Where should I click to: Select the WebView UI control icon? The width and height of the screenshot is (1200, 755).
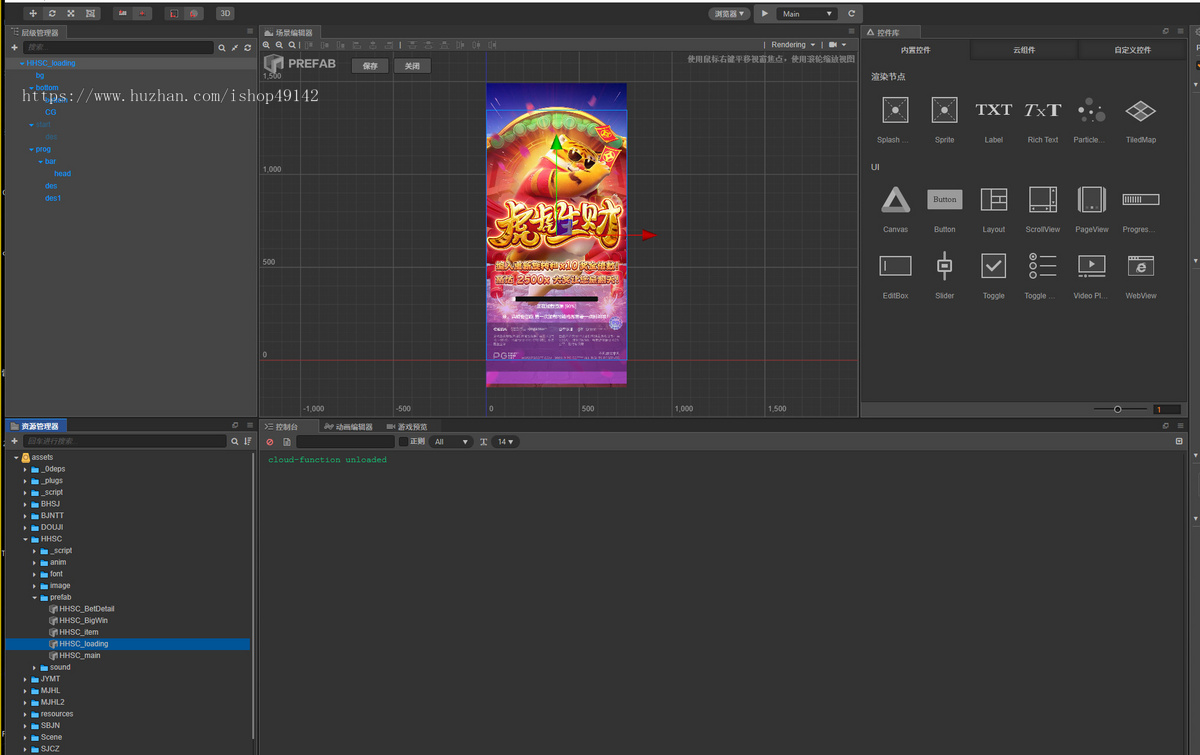1140,266
